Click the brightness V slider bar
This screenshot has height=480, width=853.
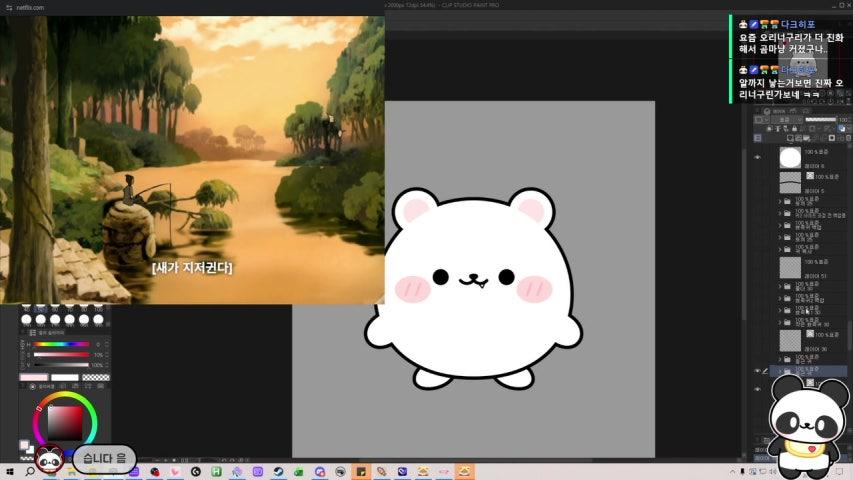[x=61, y=365]
